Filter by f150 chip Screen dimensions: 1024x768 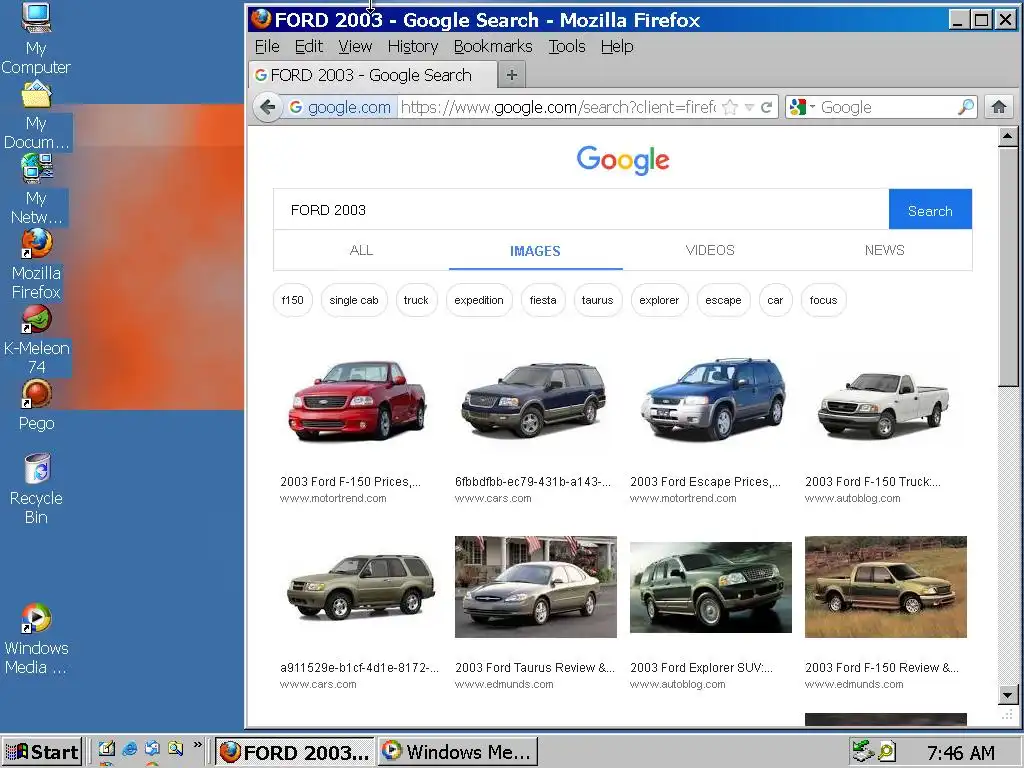(x=293, y=300)
